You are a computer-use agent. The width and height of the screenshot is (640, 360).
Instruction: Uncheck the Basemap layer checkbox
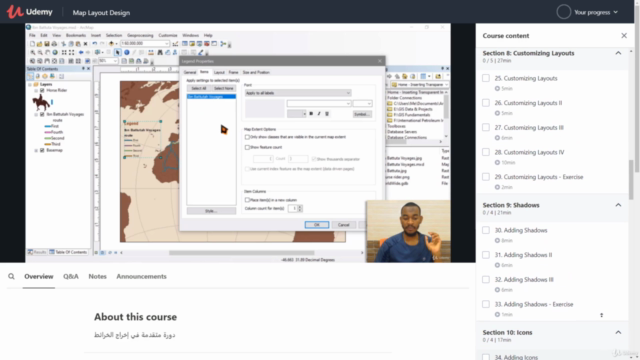(42, 151)
